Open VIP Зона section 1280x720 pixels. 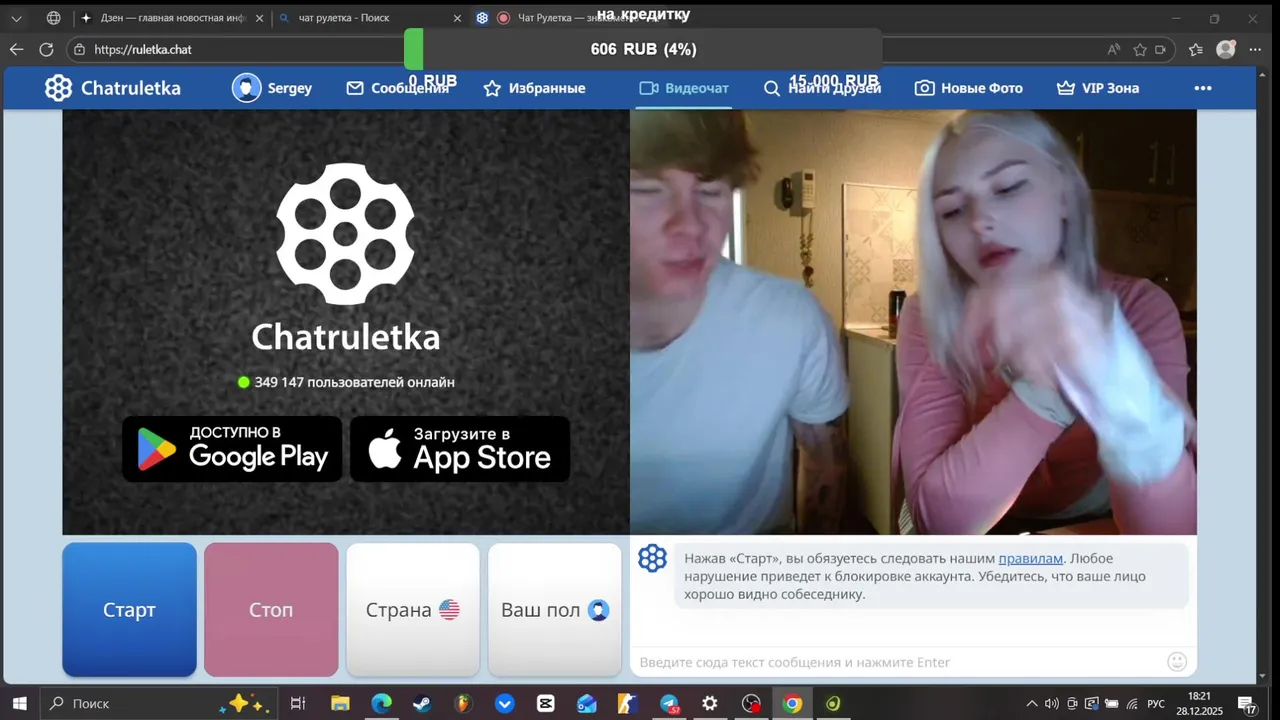pyautogui.click(x=1098, y=88)
